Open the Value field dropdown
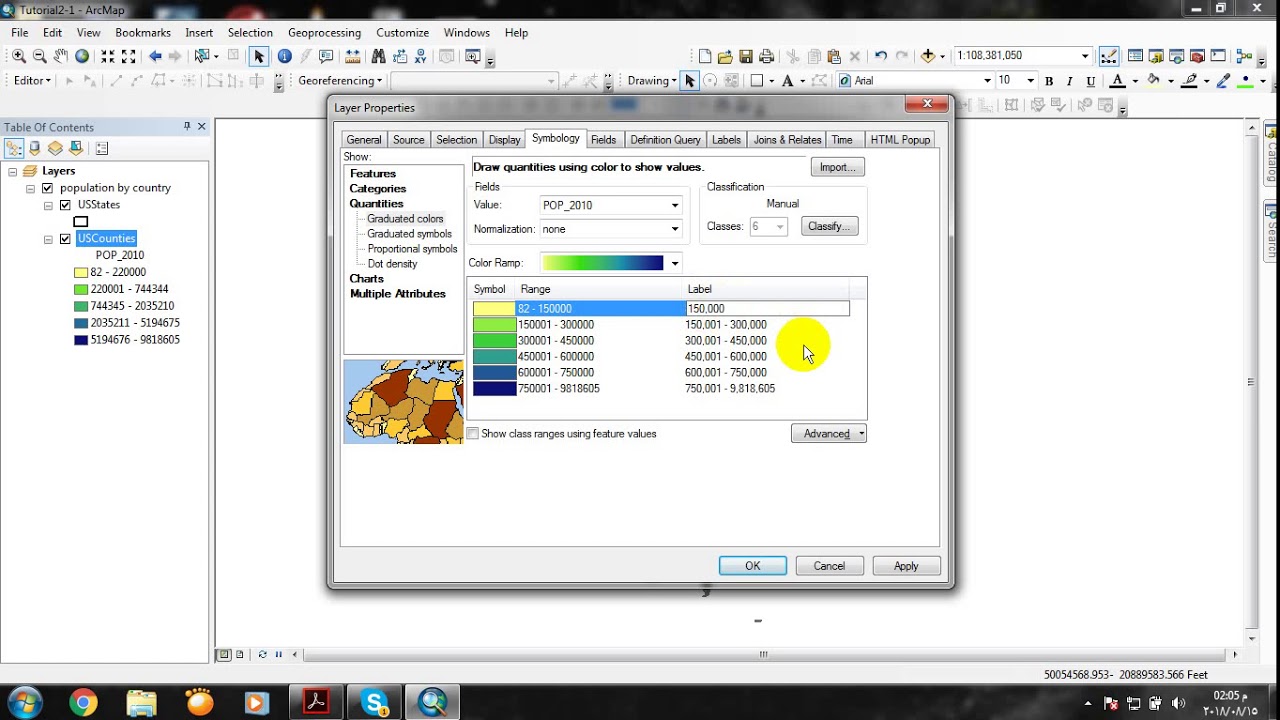This screenshot has width=1280, height=720. tap(675, 205)
